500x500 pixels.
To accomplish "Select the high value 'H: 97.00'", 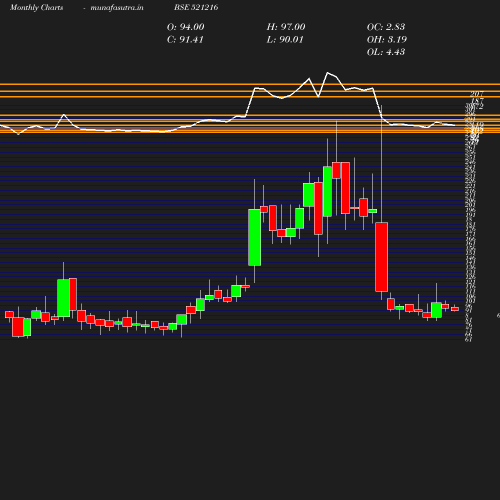I will pyautogui.click(x=286, y=27).
